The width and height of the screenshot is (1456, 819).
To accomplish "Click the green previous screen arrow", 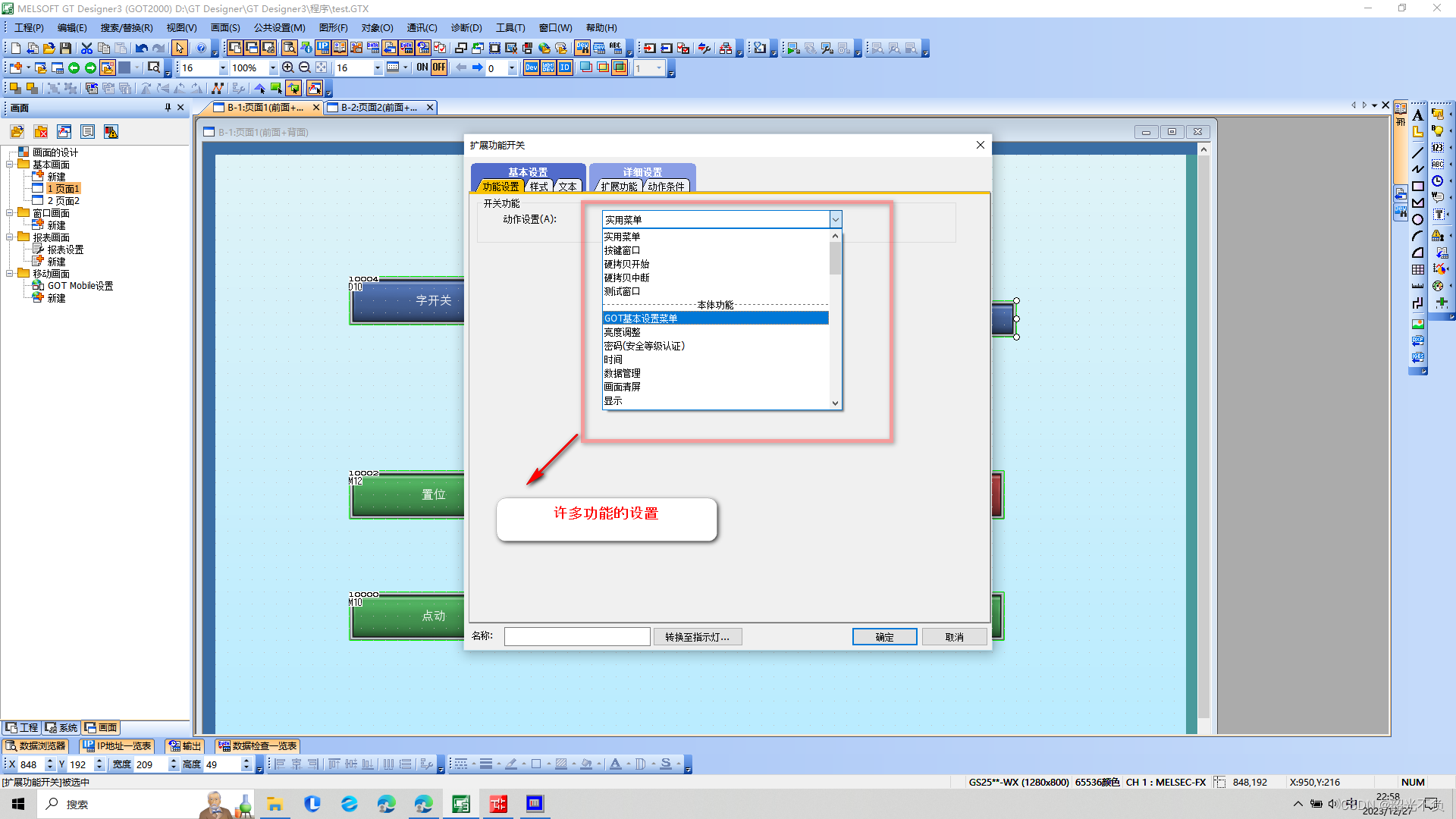I will point(74,67).
